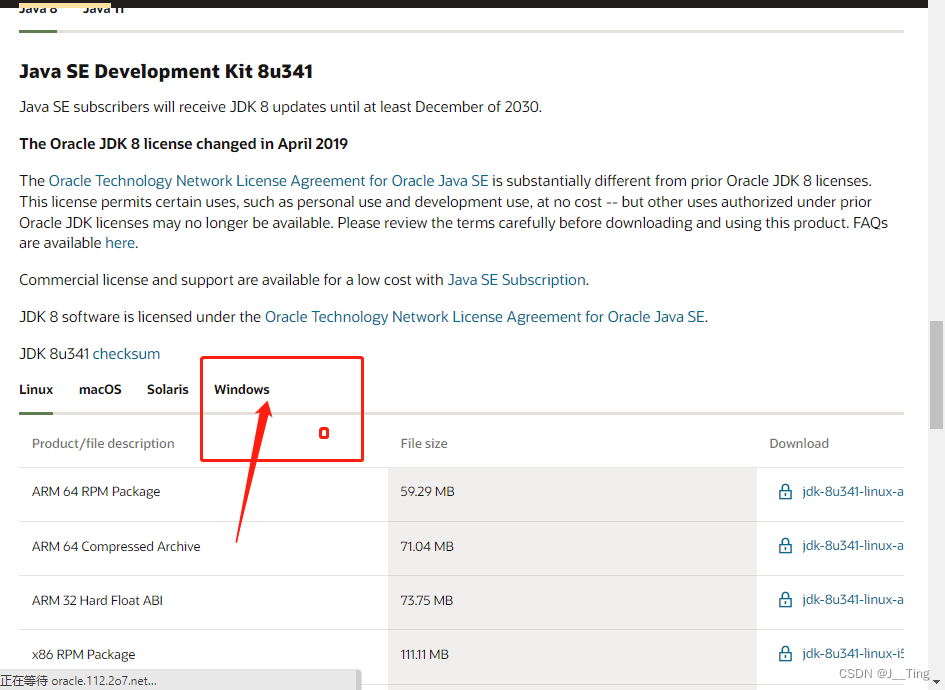Image resolution: width=945 pixels, height=690 pixels.
Task: Click the 'here' FAQs link
Action: 120,243
